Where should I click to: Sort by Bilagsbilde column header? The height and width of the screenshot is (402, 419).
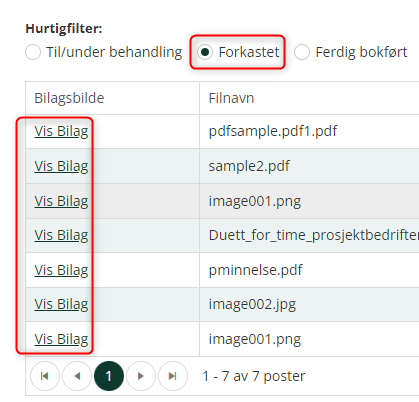click(x=69, y=98)
